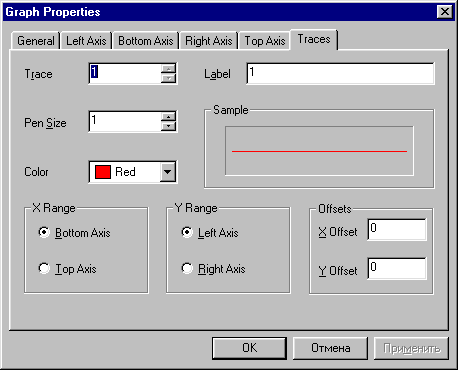Go to the Top Axis tab
The width and height of the screenshot is (458, 370).
(265, 41)
